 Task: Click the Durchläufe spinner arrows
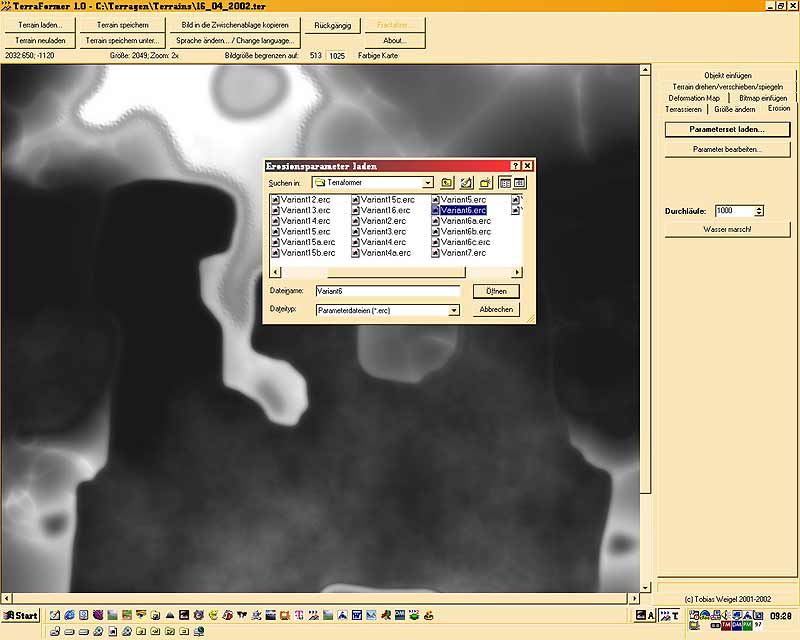tap(759, 211)
